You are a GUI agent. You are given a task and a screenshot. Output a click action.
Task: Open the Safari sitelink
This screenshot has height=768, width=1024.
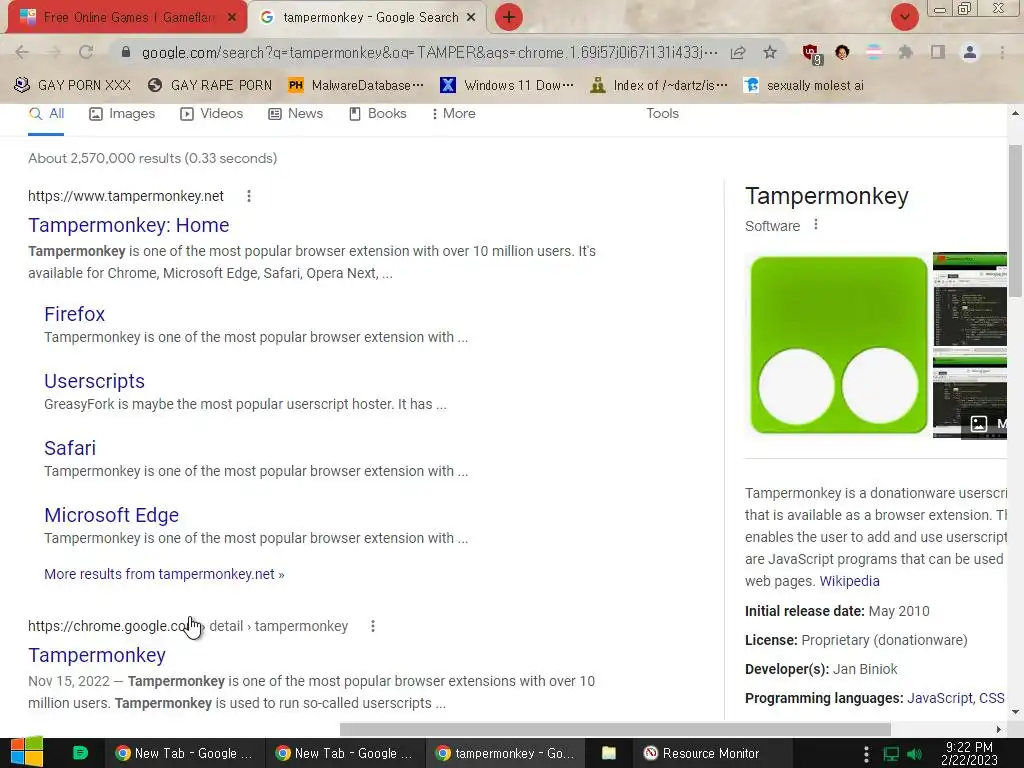tap(70, 448)
